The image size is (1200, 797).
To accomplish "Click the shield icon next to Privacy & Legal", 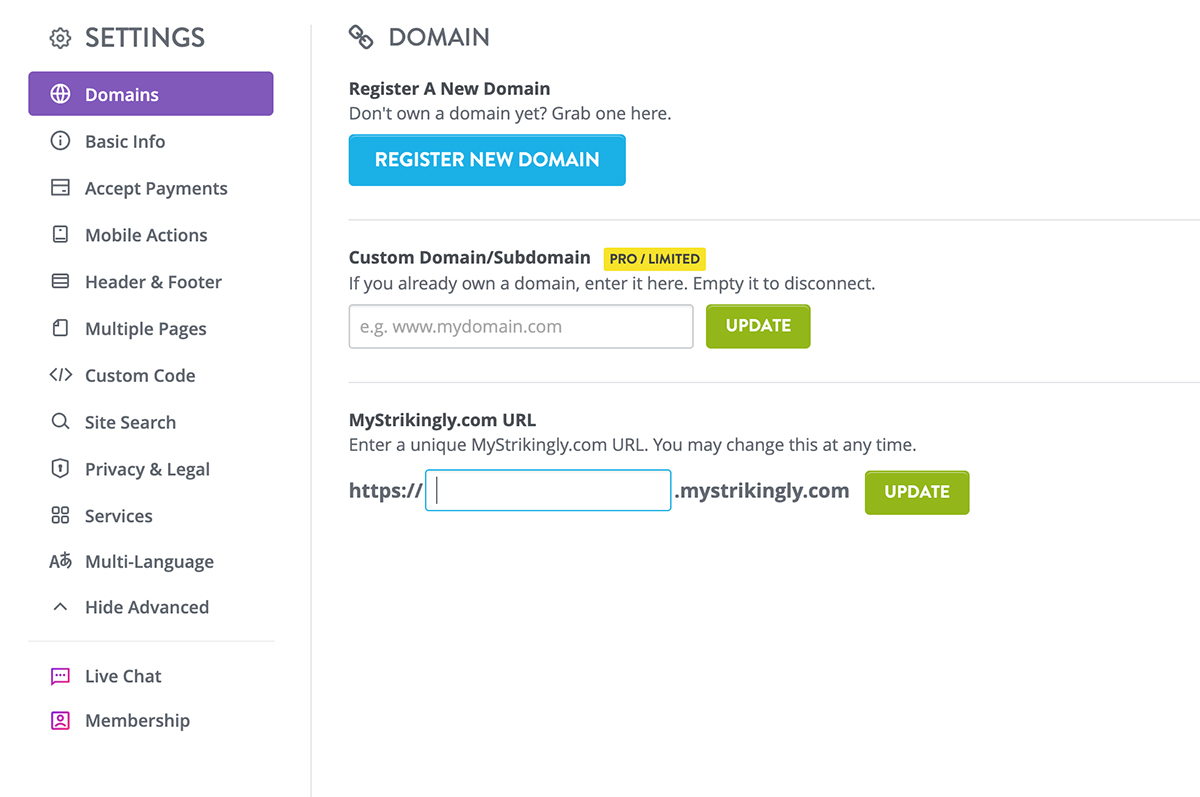I will [x=61, y=468].
